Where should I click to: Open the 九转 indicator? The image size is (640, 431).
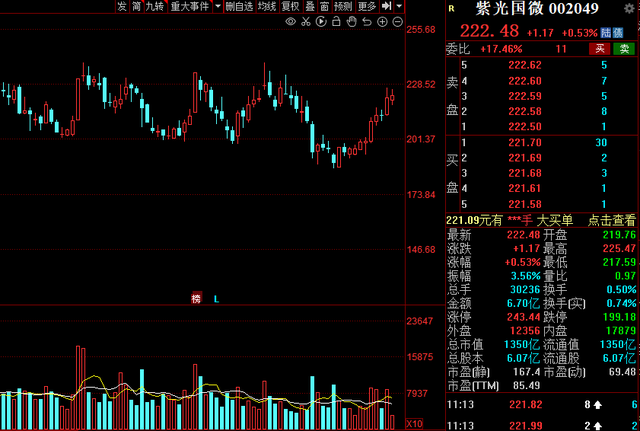155,6
